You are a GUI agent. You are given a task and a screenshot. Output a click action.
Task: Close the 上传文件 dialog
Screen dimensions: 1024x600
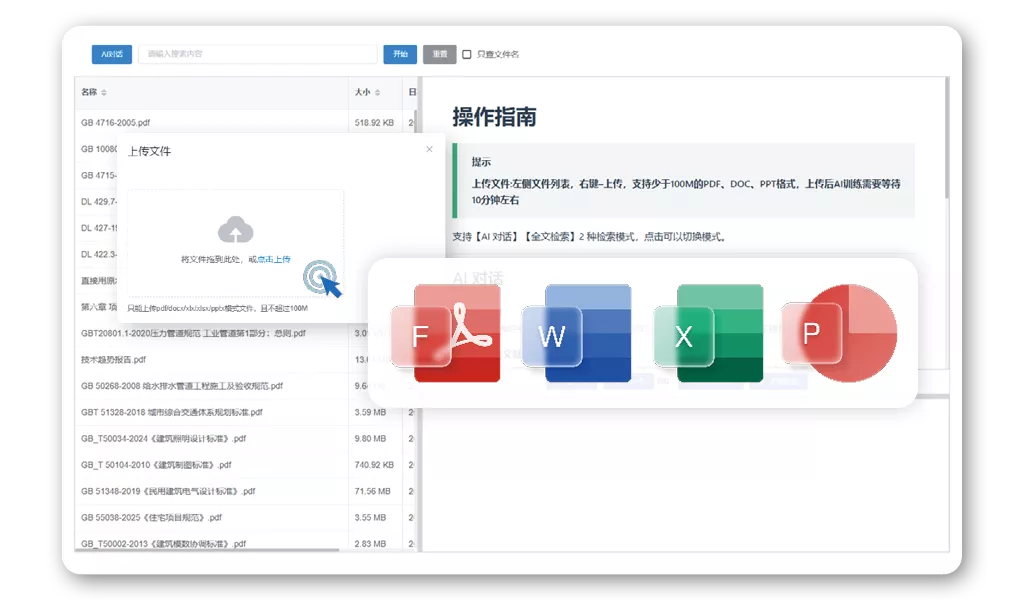(x=429, y=150)
